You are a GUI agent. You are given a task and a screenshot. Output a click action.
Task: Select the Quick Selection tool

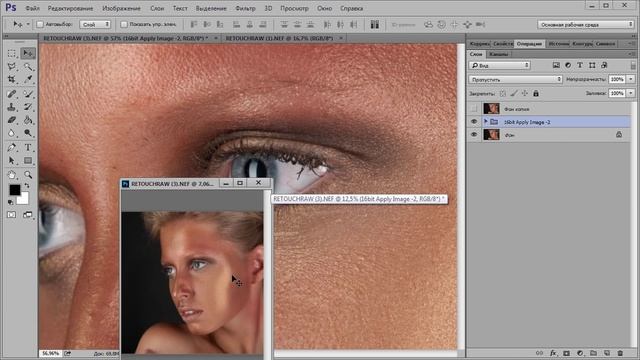[28, 67]
